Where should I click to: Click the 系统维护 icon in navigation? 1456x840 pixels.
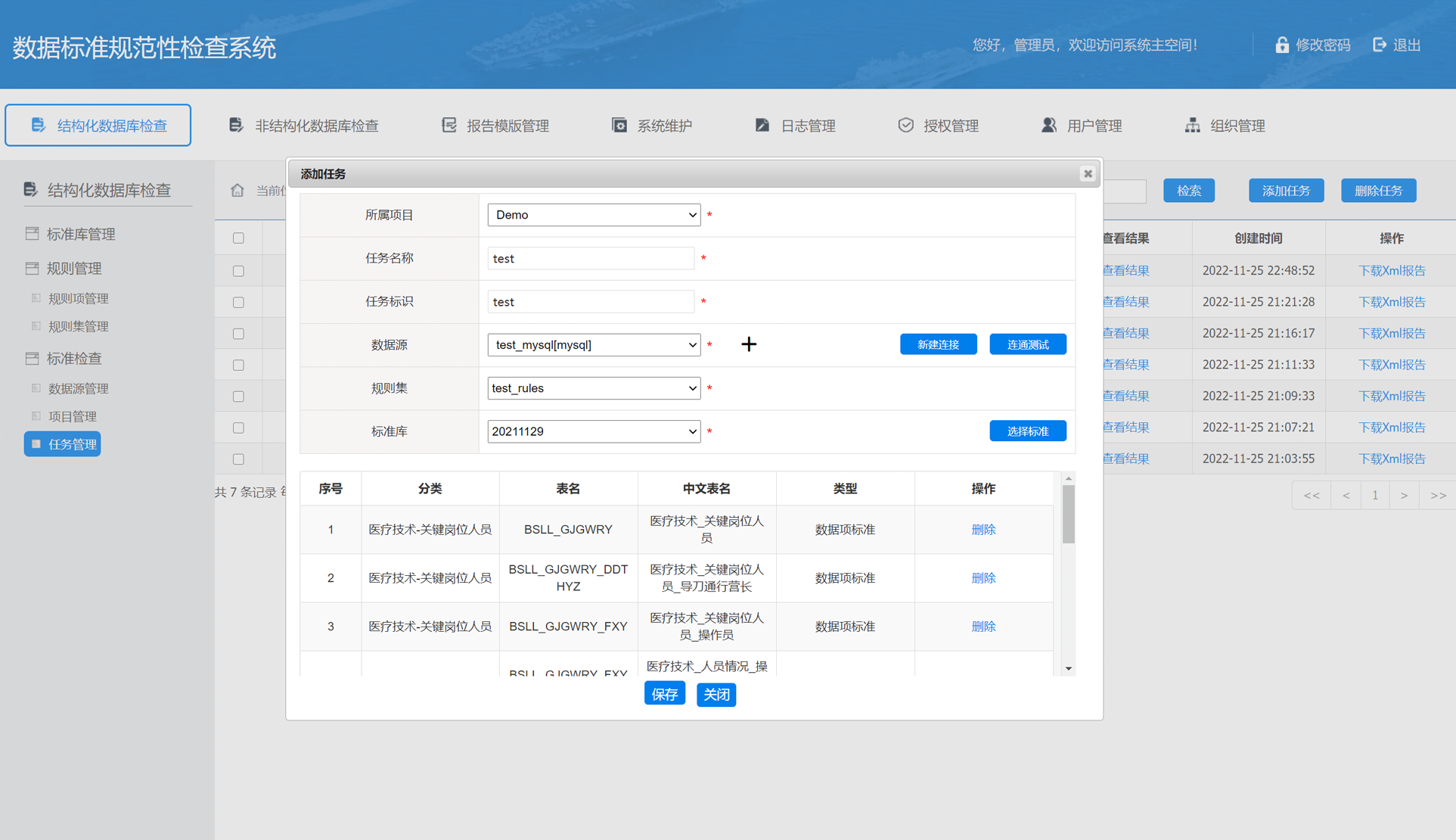pyautogui.click(x=619, y=125)
